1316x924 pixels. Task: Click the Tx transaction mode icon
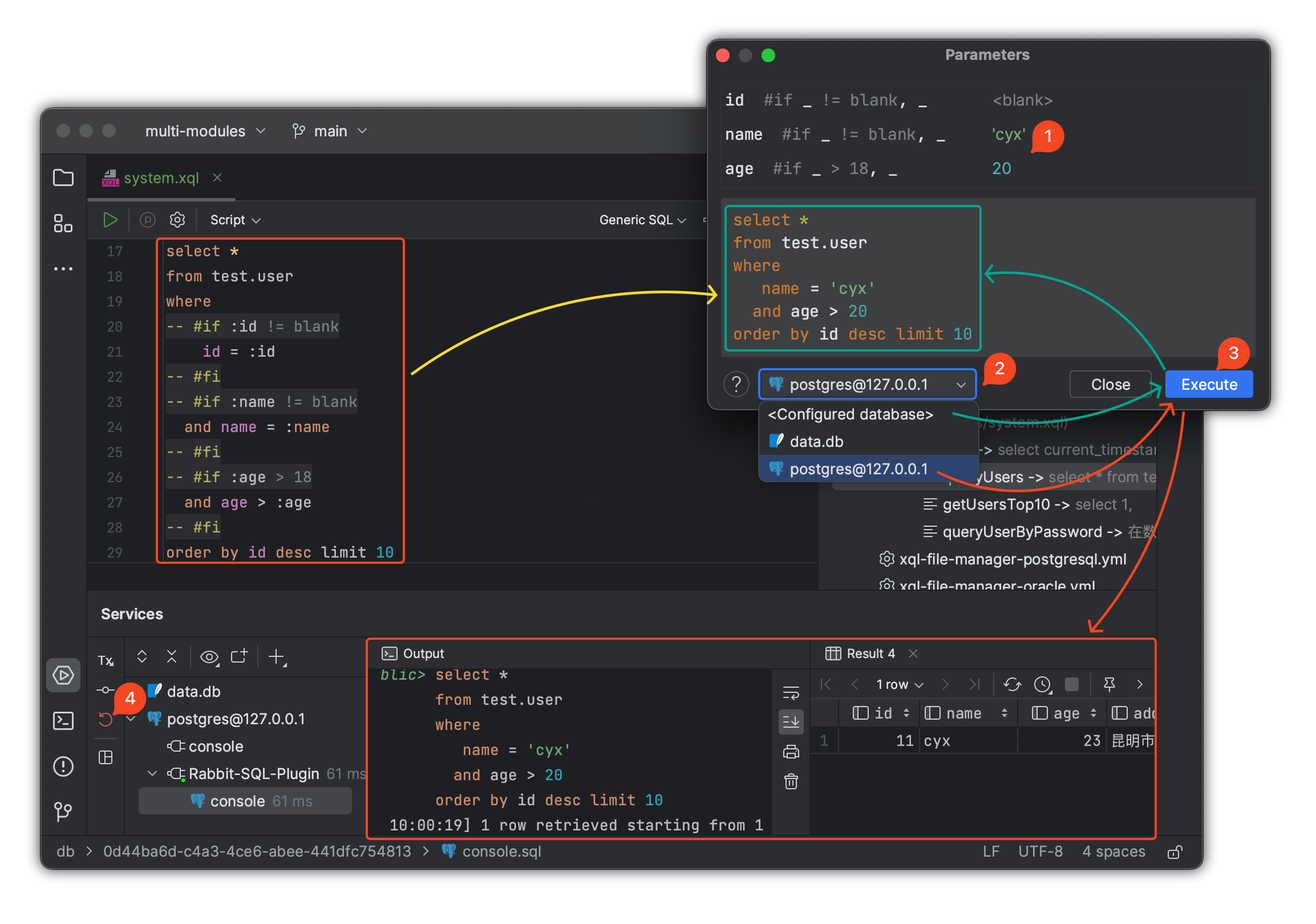106,660
